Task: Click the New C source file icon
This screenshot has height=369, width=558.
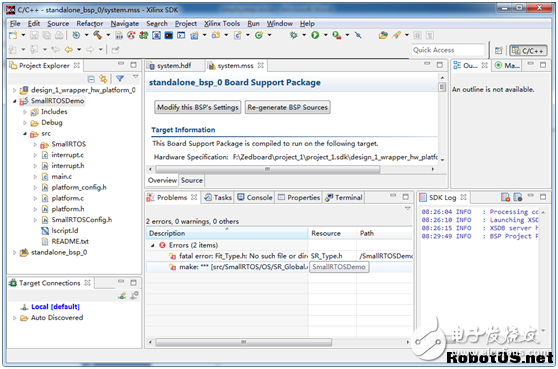Action: [x=237, y=35]
